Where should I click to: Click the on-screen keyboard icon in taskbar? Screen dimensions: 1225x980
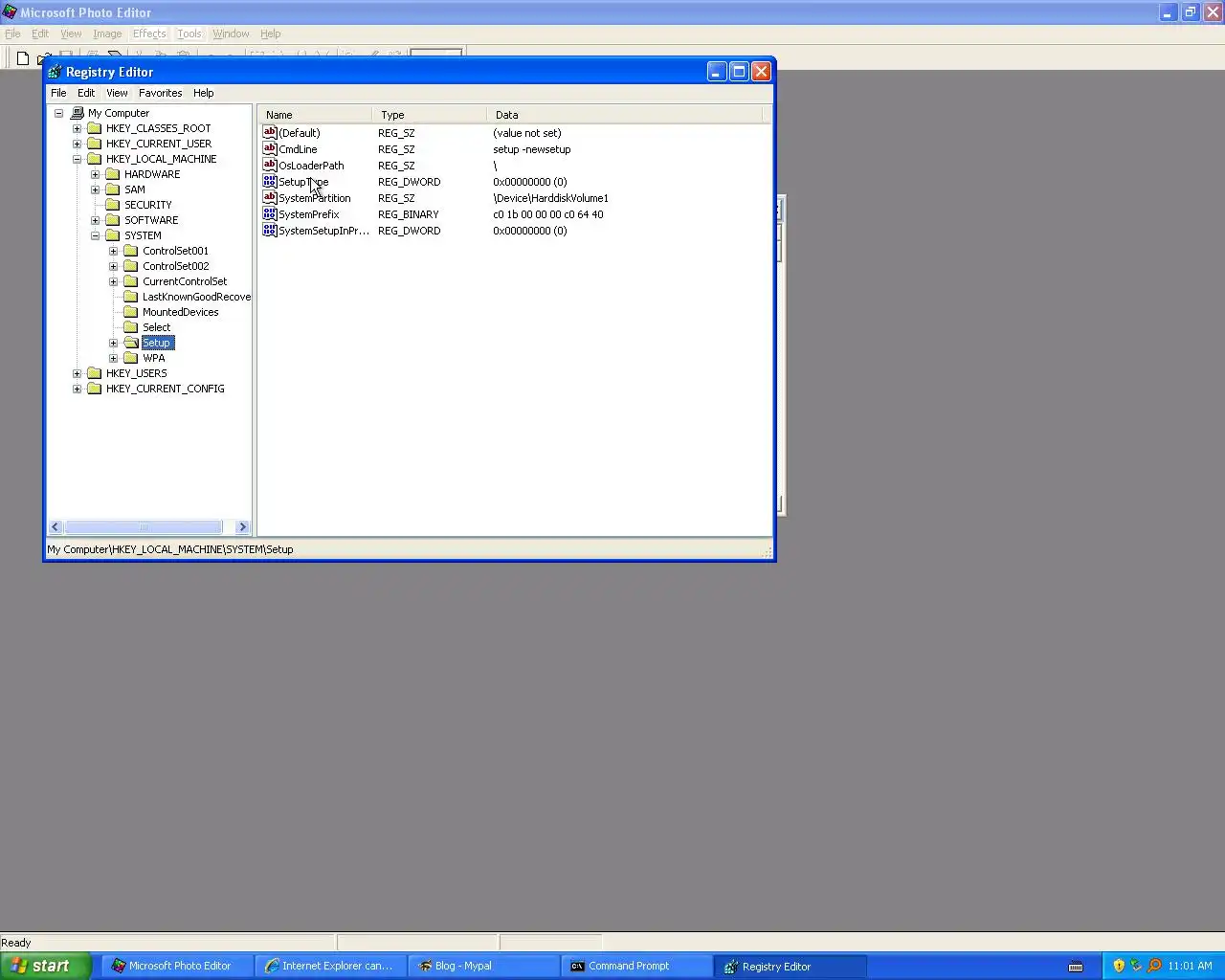[1076, 967]
